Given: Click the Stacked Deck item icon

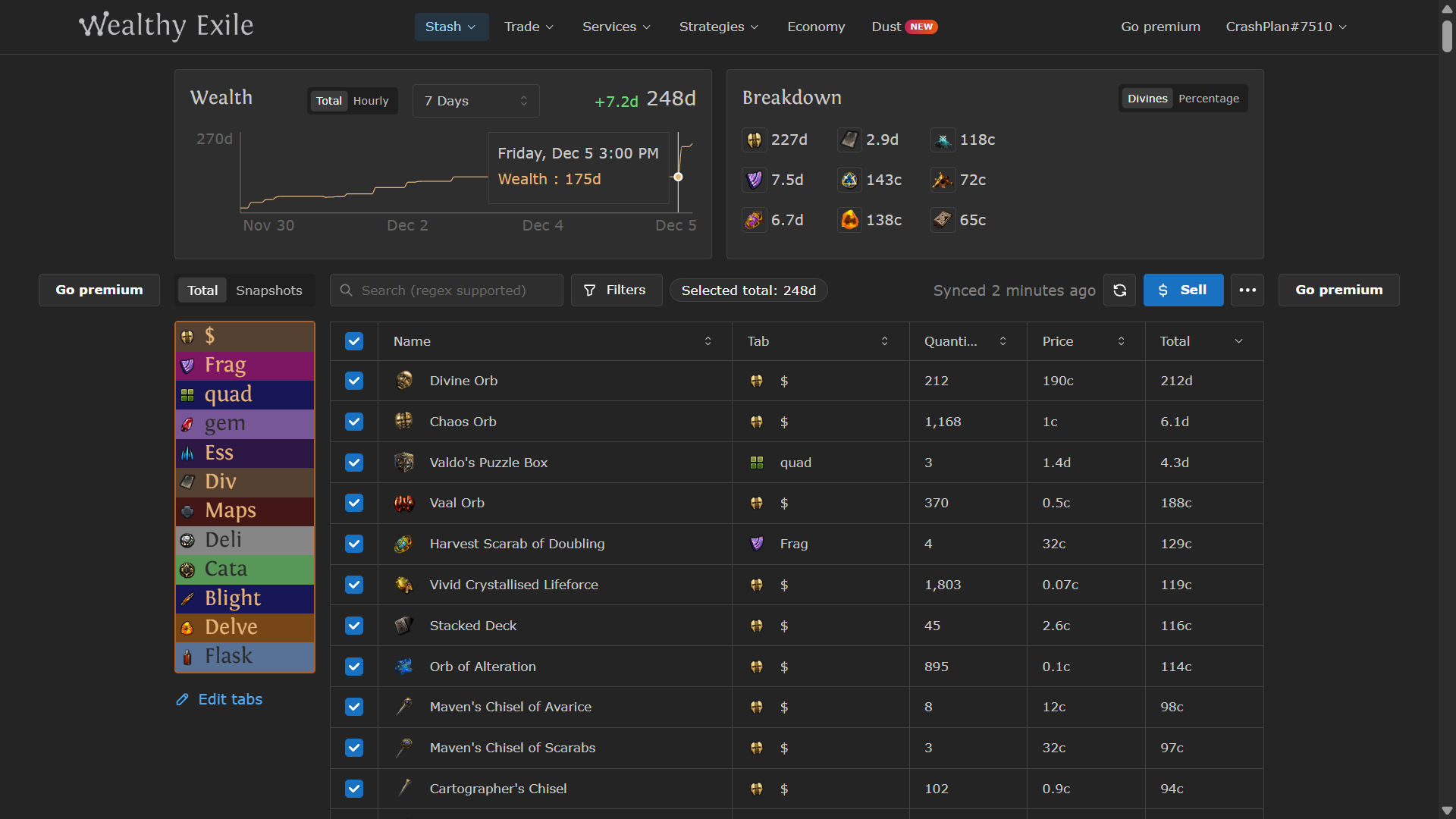Looking at the screenshot, I should (x=404, y=626).
